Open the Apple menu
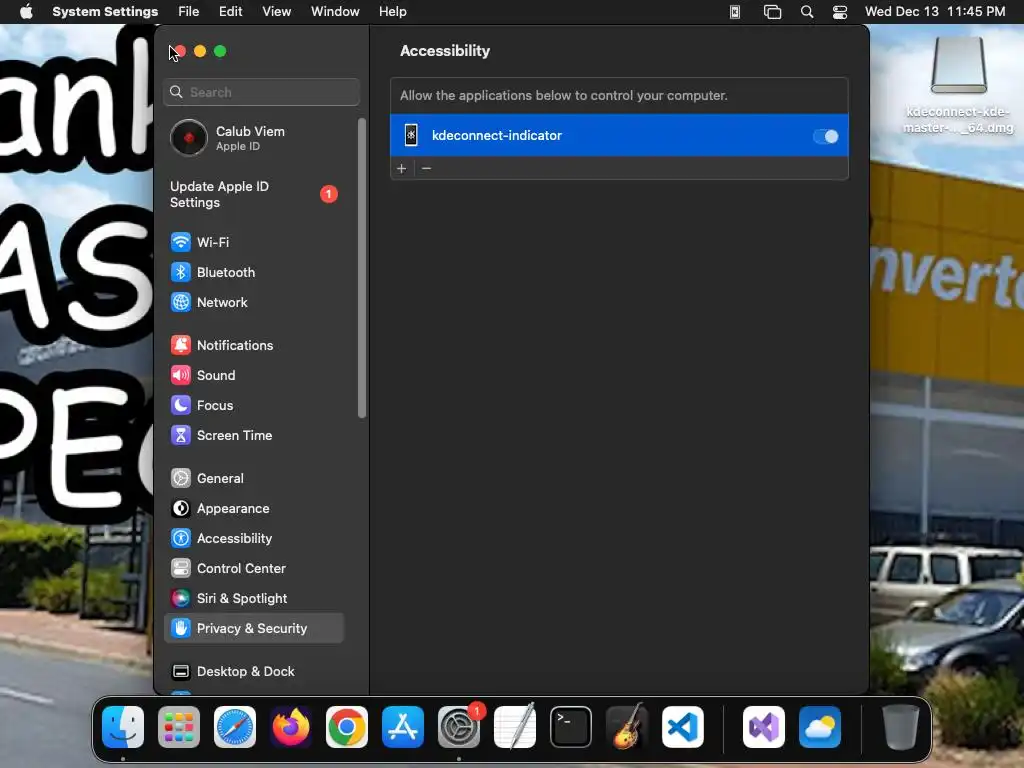The width and height of the screenshot is (1024, 768). click(26, 12)
